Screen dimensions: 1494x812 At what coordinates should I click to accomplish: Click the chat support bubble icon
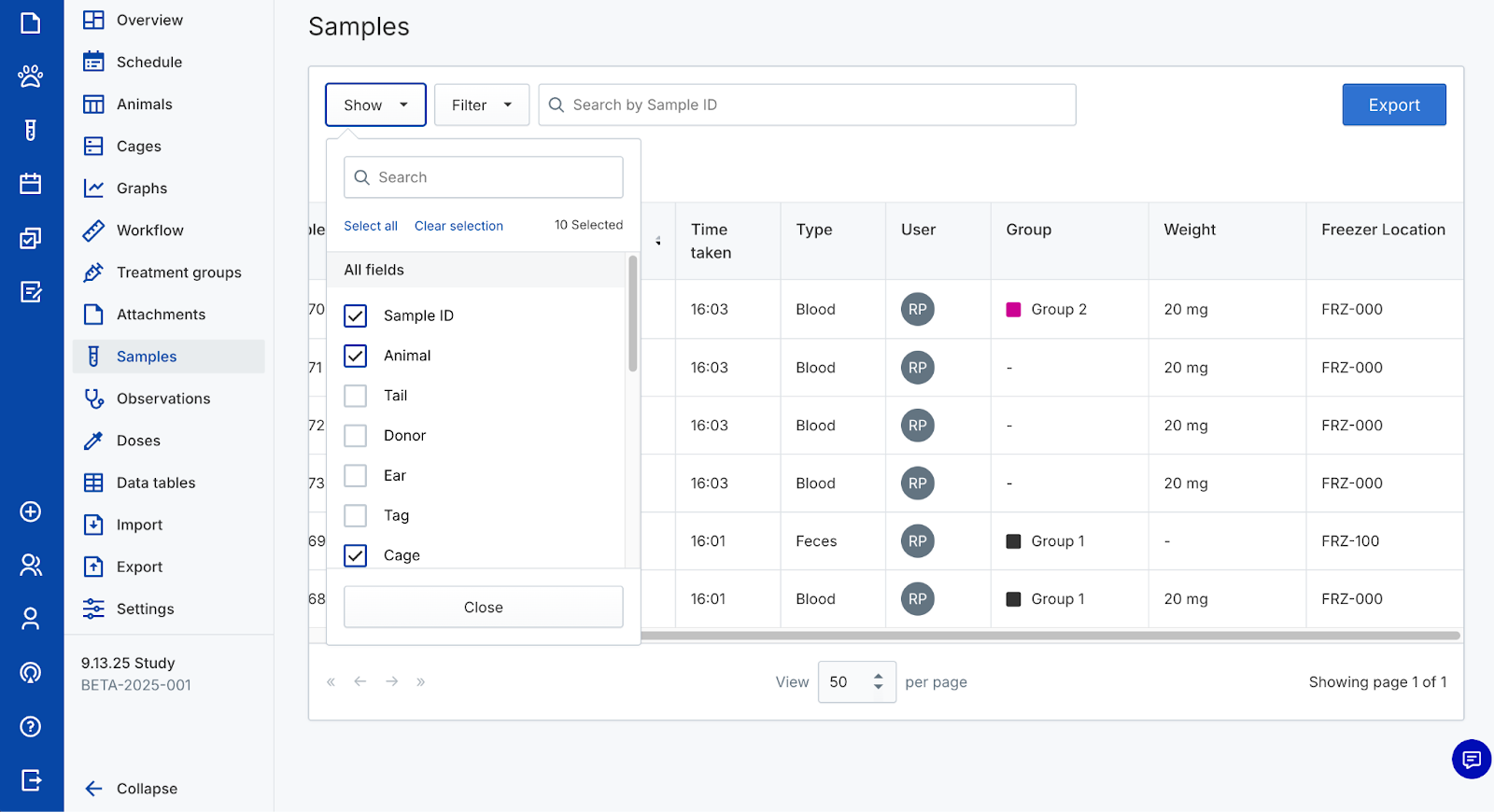click(1471, 759)
